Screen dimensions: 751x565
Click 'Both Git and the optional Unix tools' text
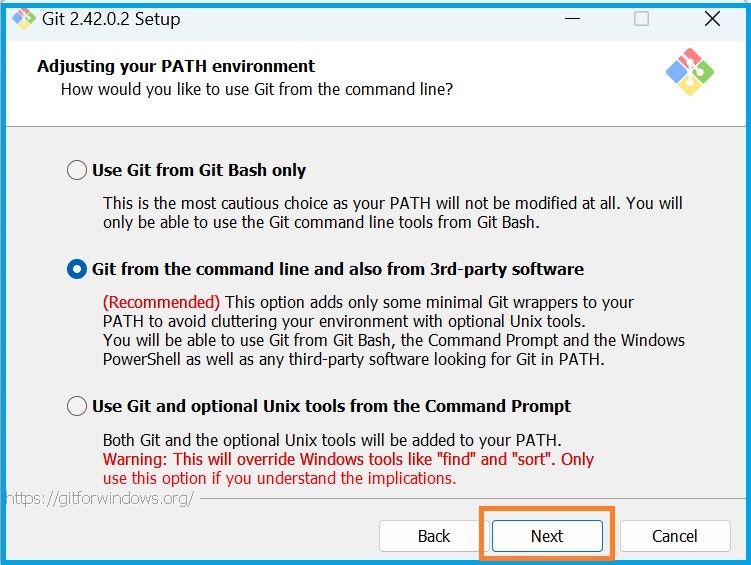point(332,440)
